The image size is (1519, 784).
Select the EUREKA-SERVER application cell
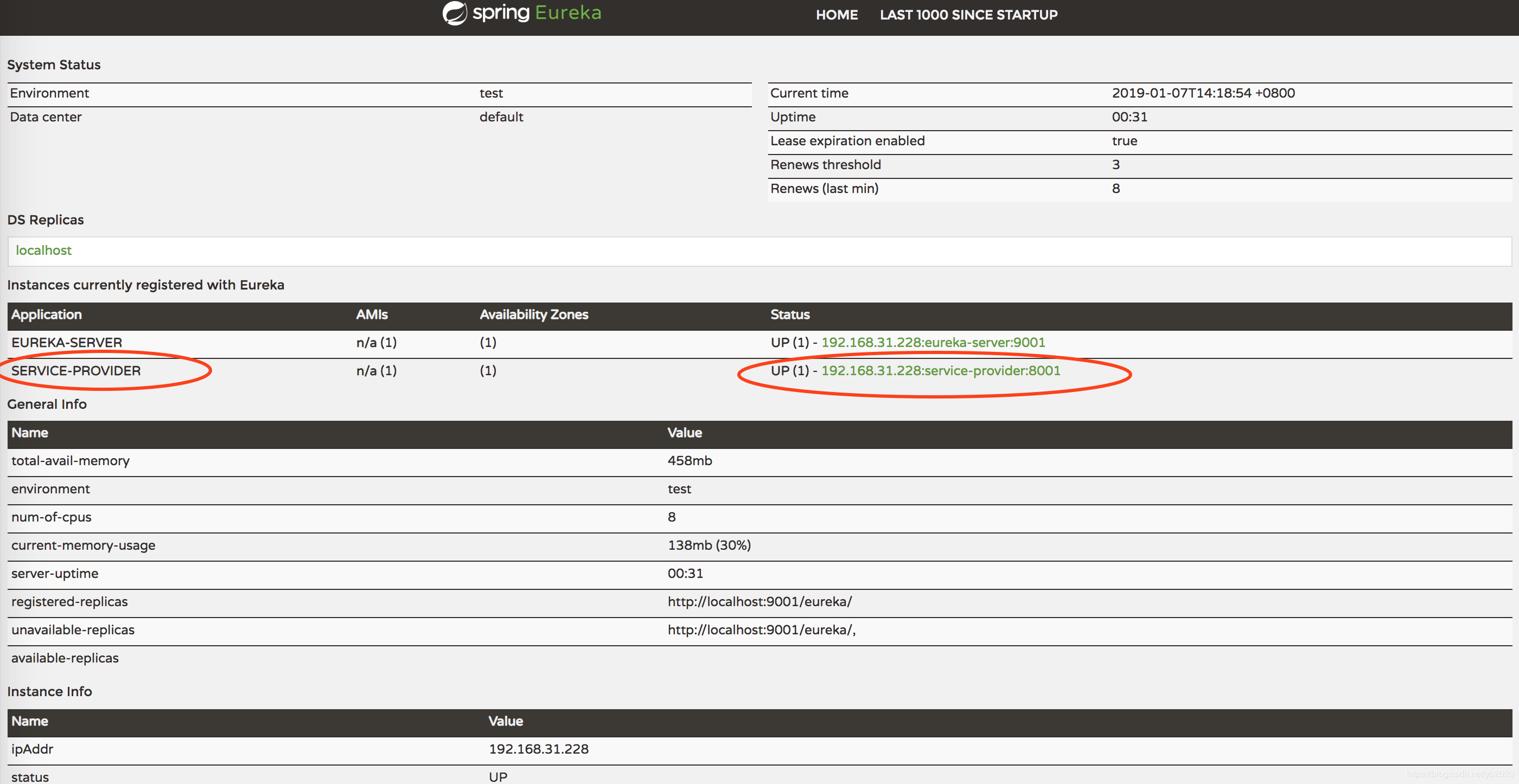pos(67,343)
